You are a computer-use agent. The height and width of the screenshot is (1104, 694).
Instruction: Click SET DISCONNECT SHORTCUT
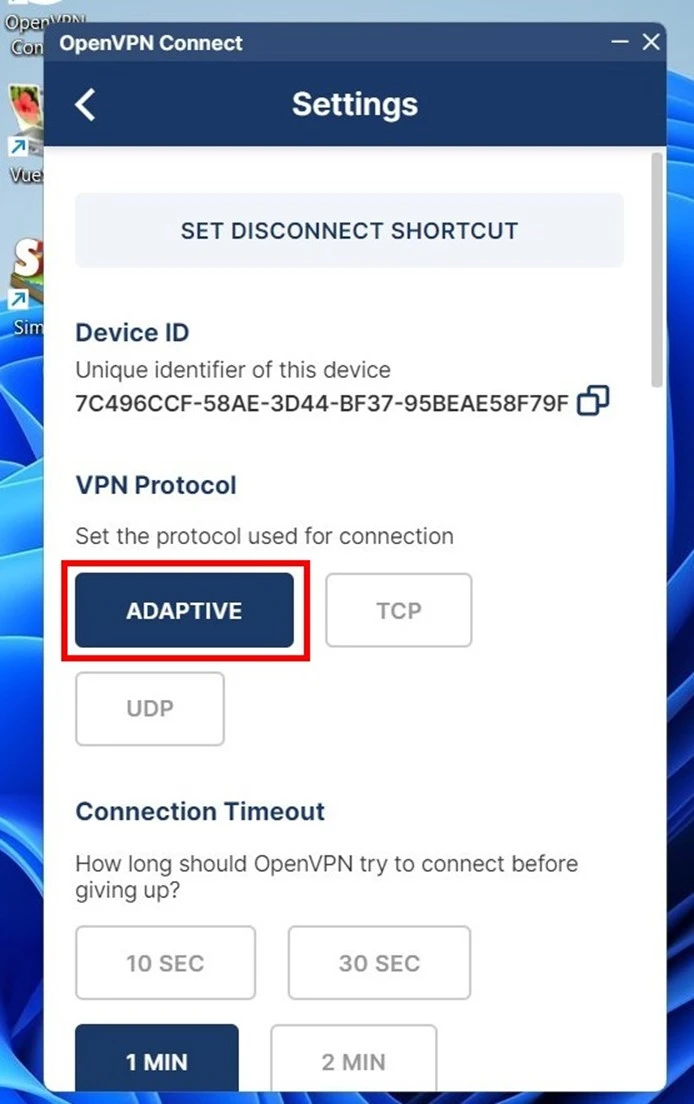click(x=349, y=230)
